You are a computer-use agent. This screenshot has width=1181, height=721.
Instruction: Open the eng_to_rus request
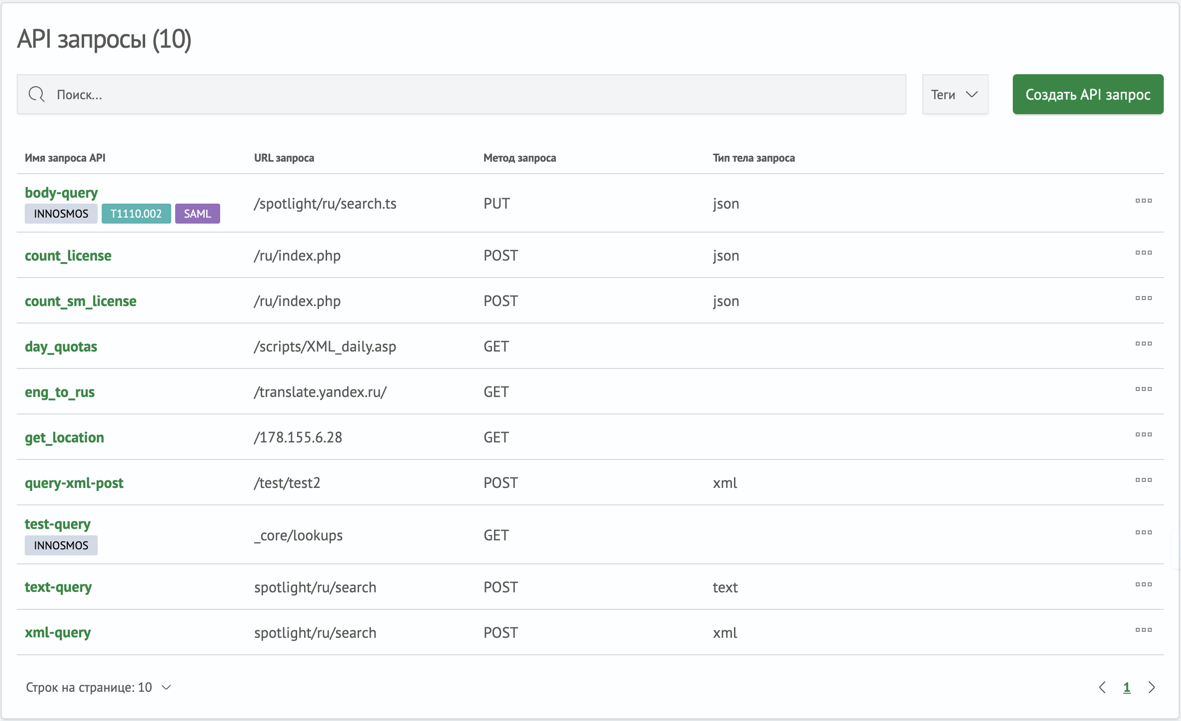(x=60, y=392)
